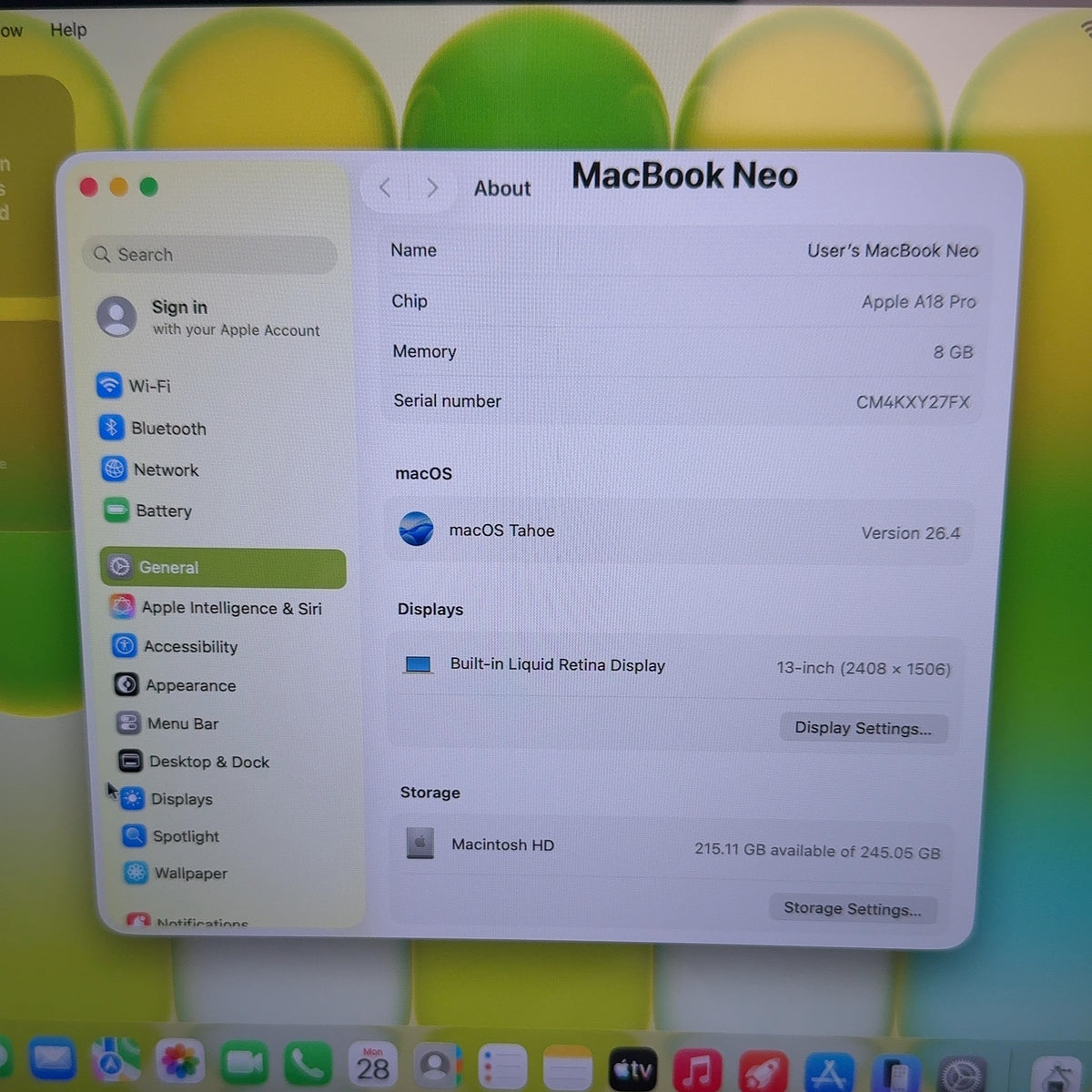Select Menu Bar in the sidebar

pos(167,723)
